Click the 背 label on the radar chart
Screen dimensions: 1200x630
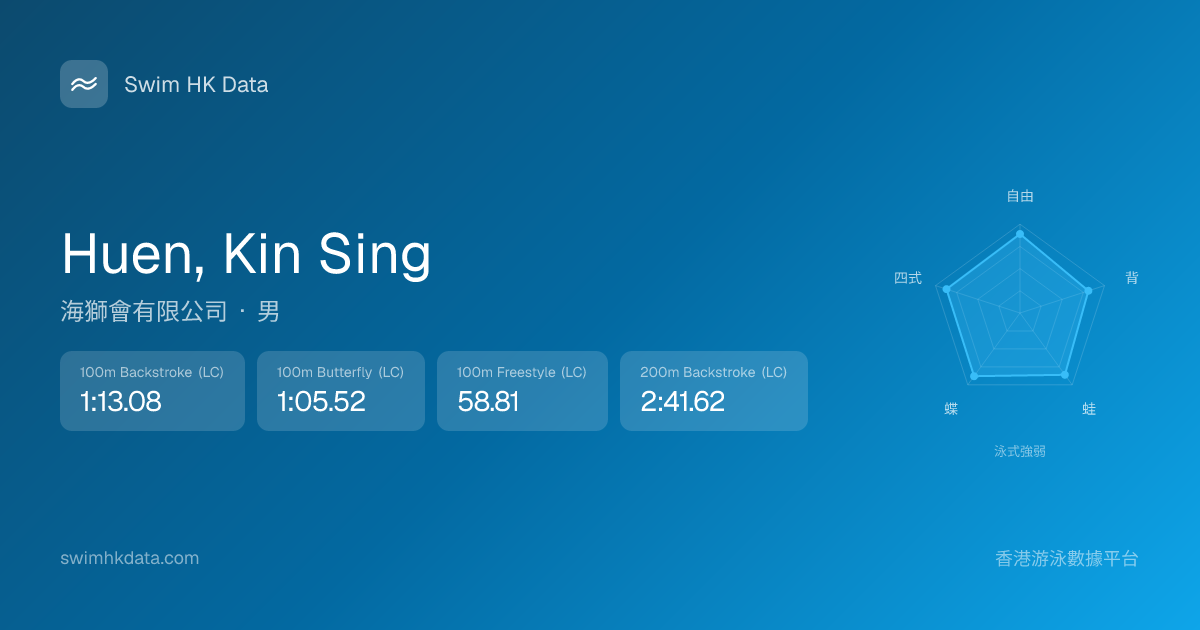click(1132, 278)
